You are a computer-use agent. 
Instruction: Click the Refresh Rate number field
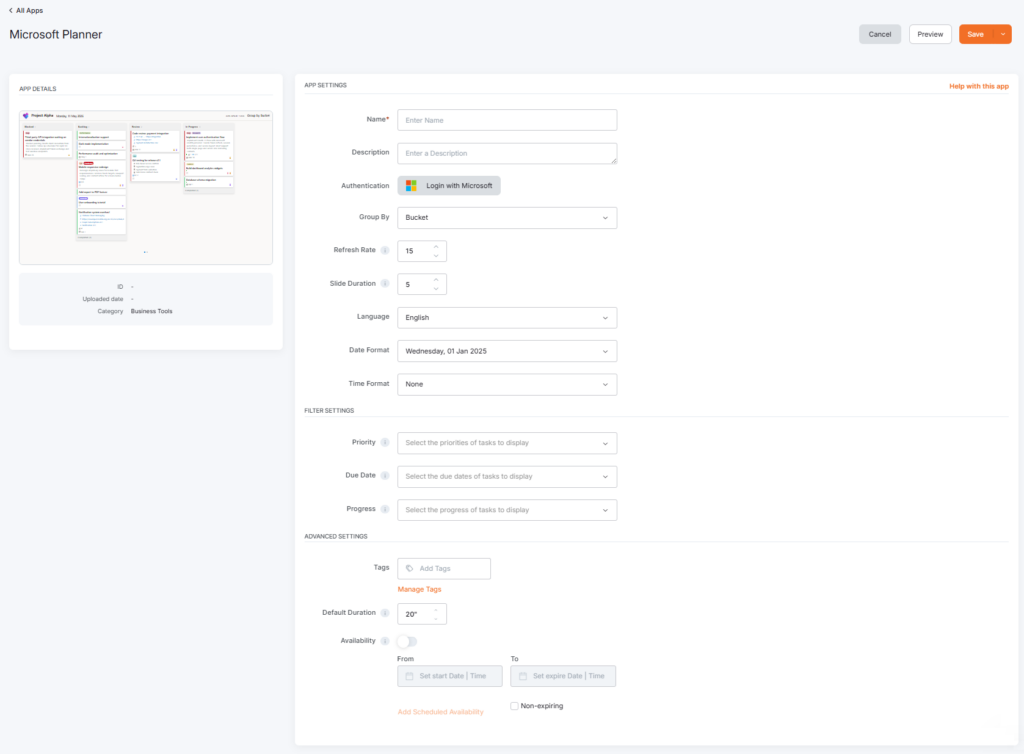click(x=422, y=251)
